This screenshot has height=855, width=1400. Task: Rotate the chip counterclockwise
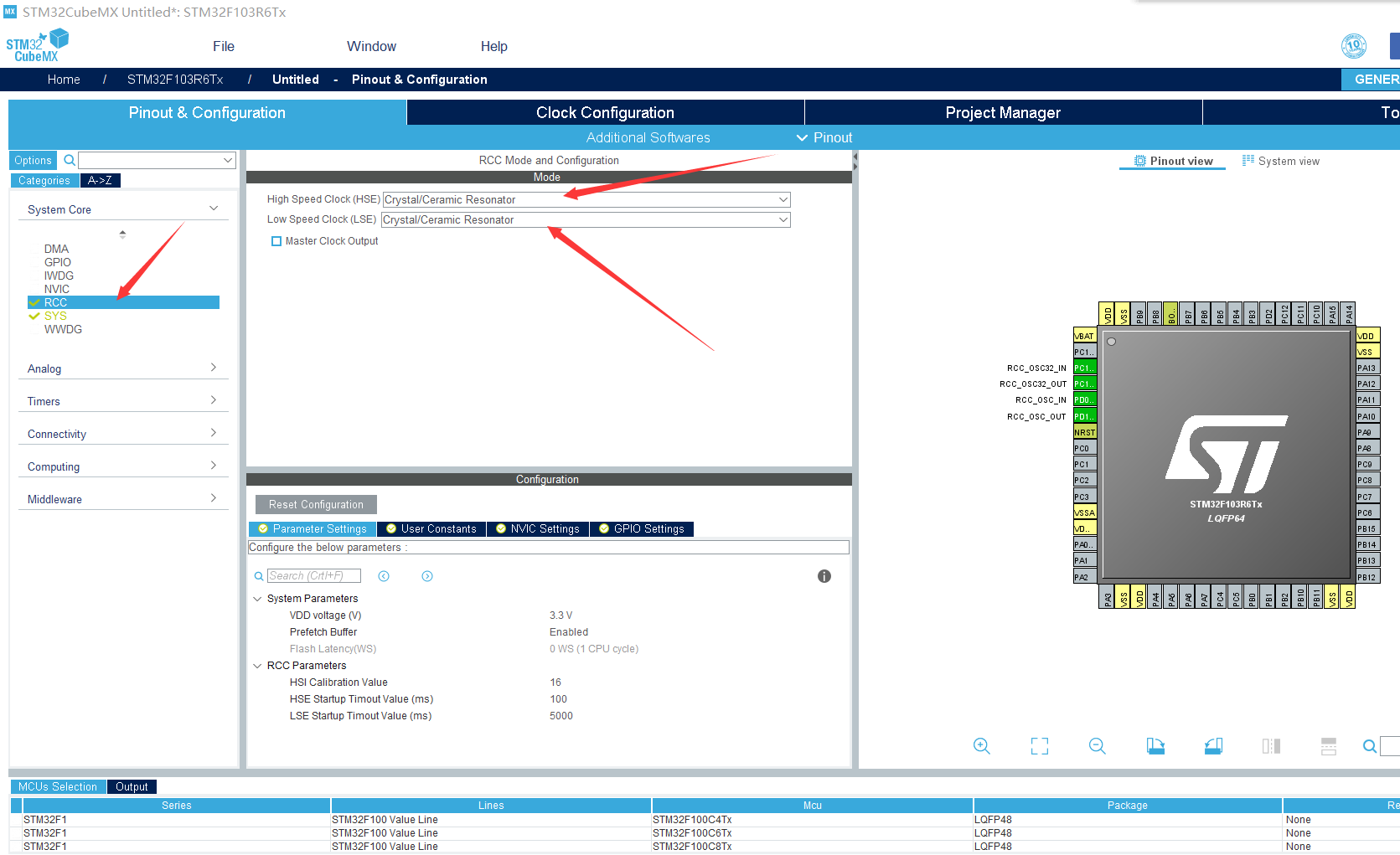(x=1213, y=745)
